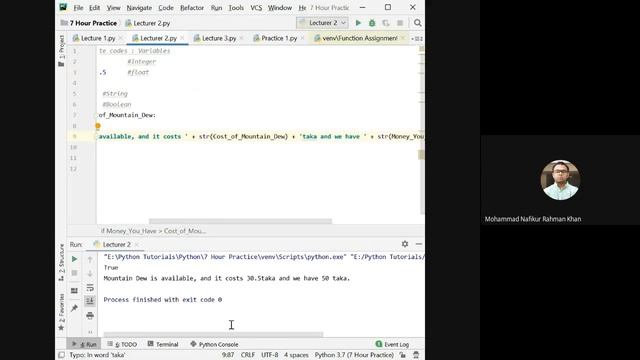Click the if Money_You_Have breadcrumb below editor

[x=153, y=231]
